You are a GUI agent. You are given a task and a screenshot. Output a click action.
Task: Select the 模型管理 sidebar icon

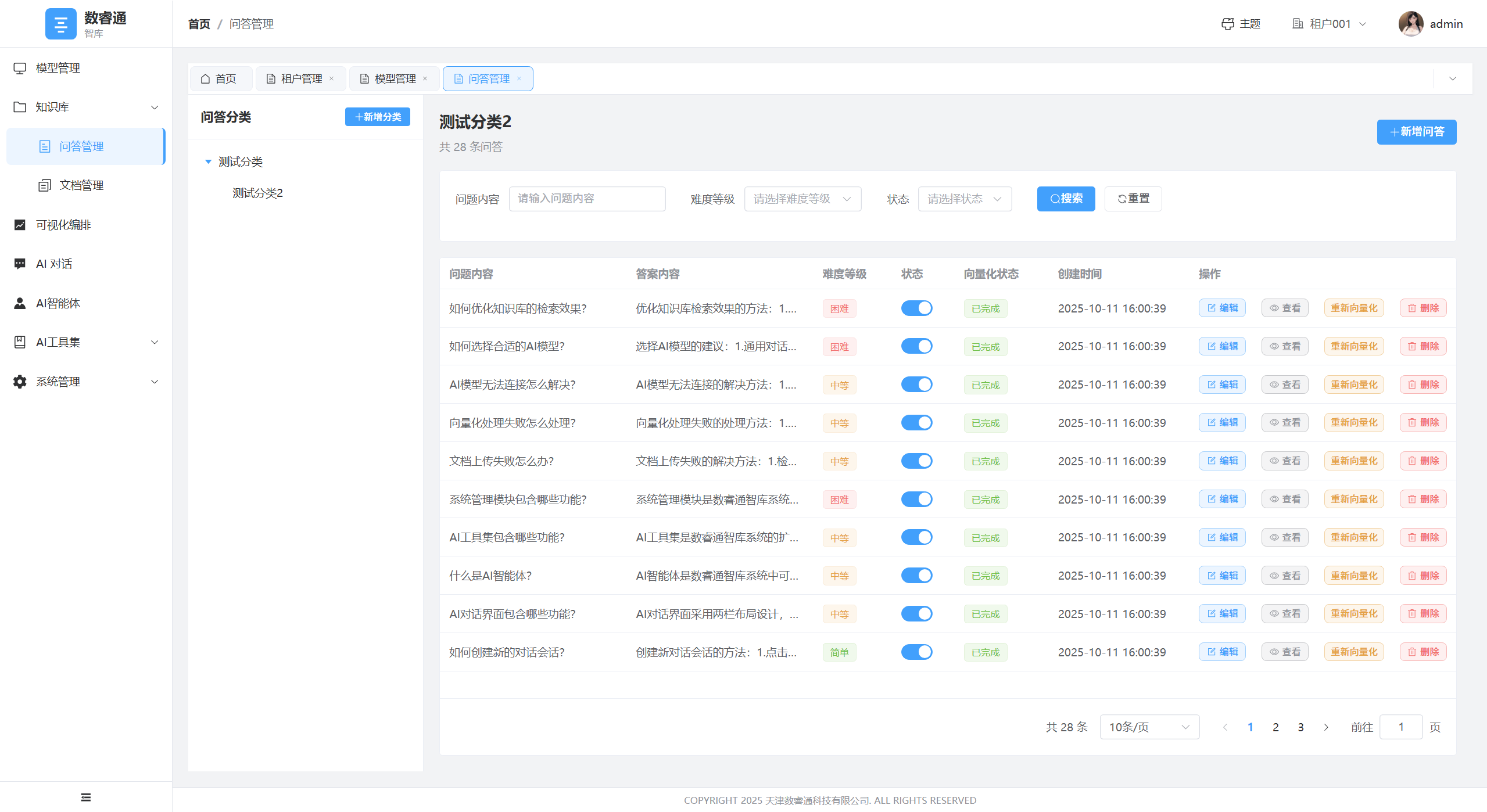point(20,67)
